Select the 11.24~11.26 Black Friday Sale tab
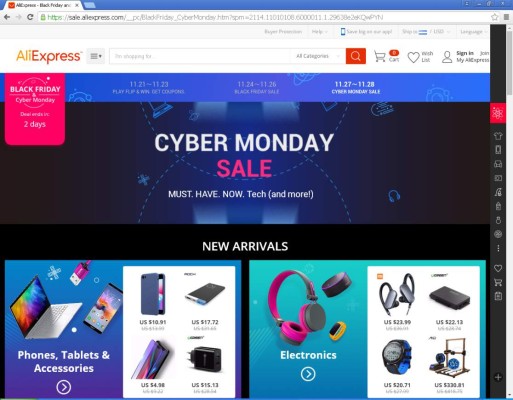 click(257, 88)
